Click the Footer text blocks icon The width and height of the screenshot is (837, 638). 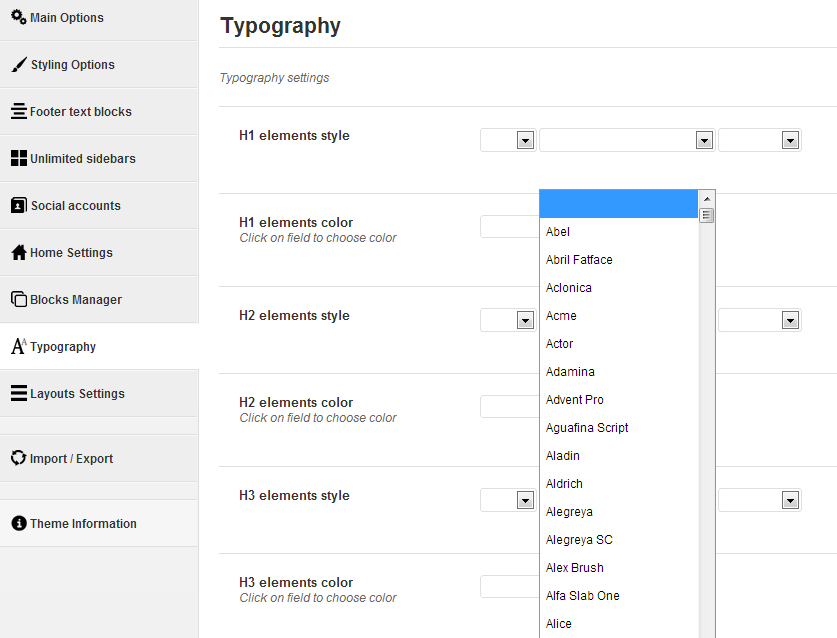click(x=19, y=111)
